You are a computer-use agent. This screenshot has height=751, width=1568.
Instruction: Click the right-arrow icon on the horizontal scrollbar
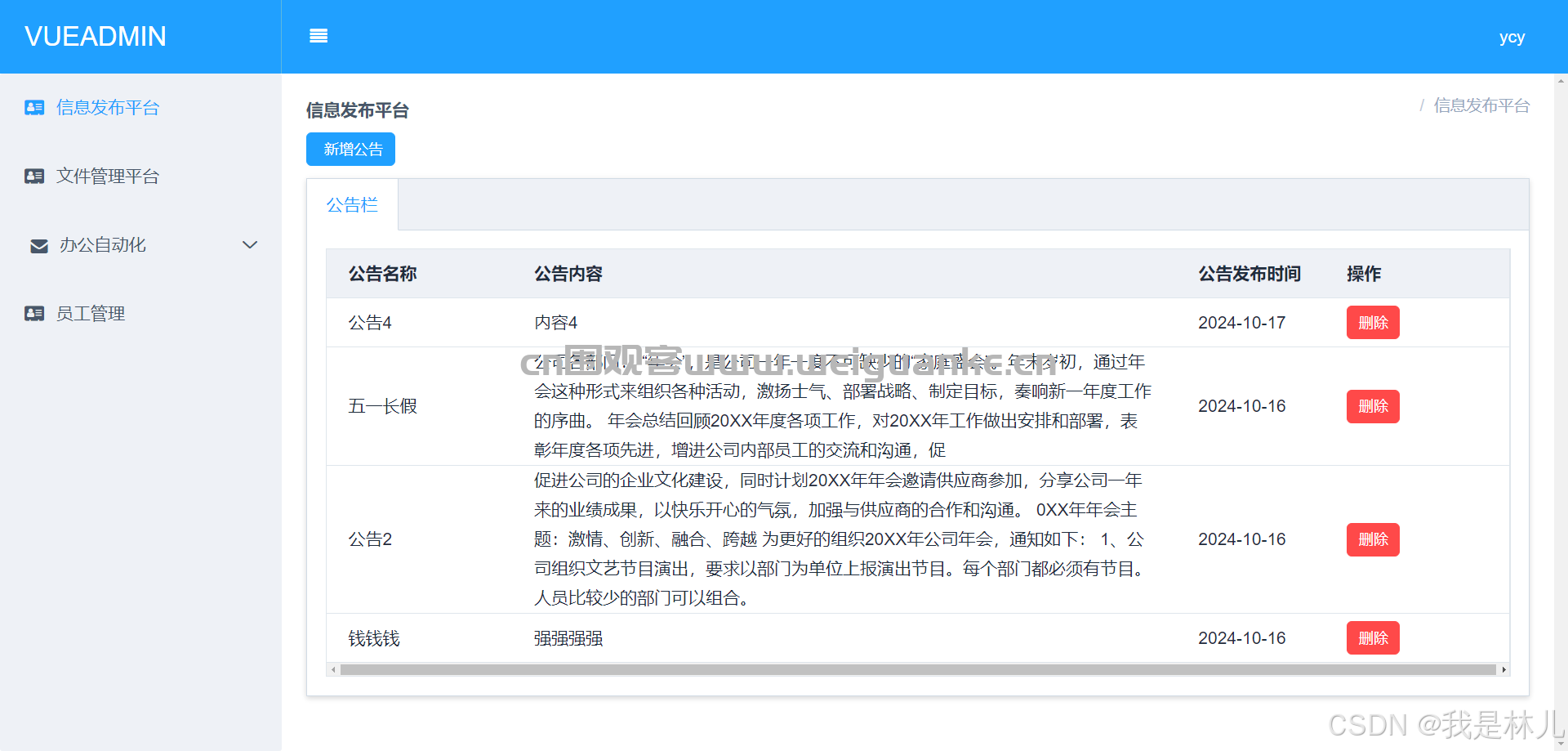pyautogui.click(x=1503, y=668)
